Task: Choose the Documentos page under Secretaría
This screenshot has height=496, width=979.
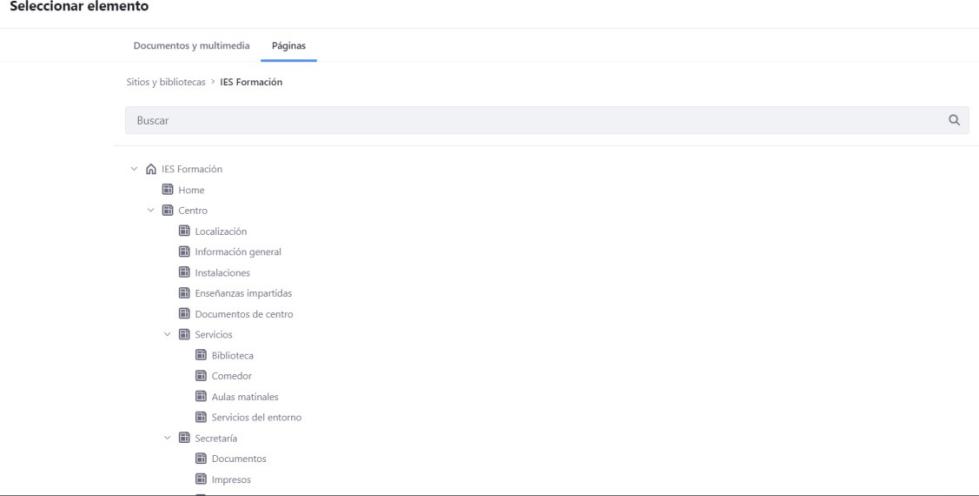Action: 239,459
